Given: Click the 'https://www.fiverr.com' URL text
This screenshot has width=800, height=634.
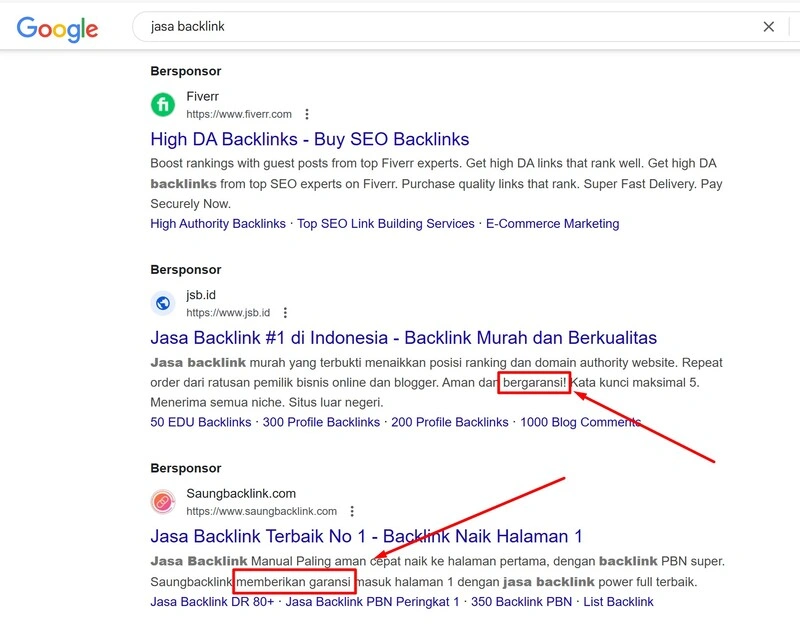Looking at the screenshot, I should coord(239,114).
